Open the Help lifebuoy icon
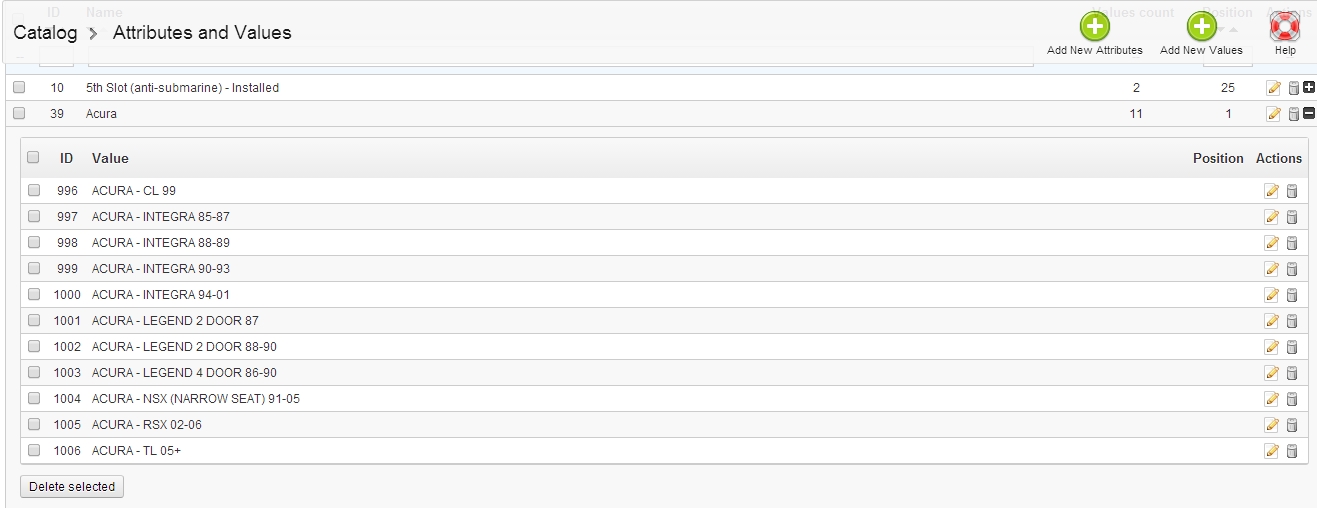Image resolution: width=1317 pixels, height=508 pixels. 1284,26
